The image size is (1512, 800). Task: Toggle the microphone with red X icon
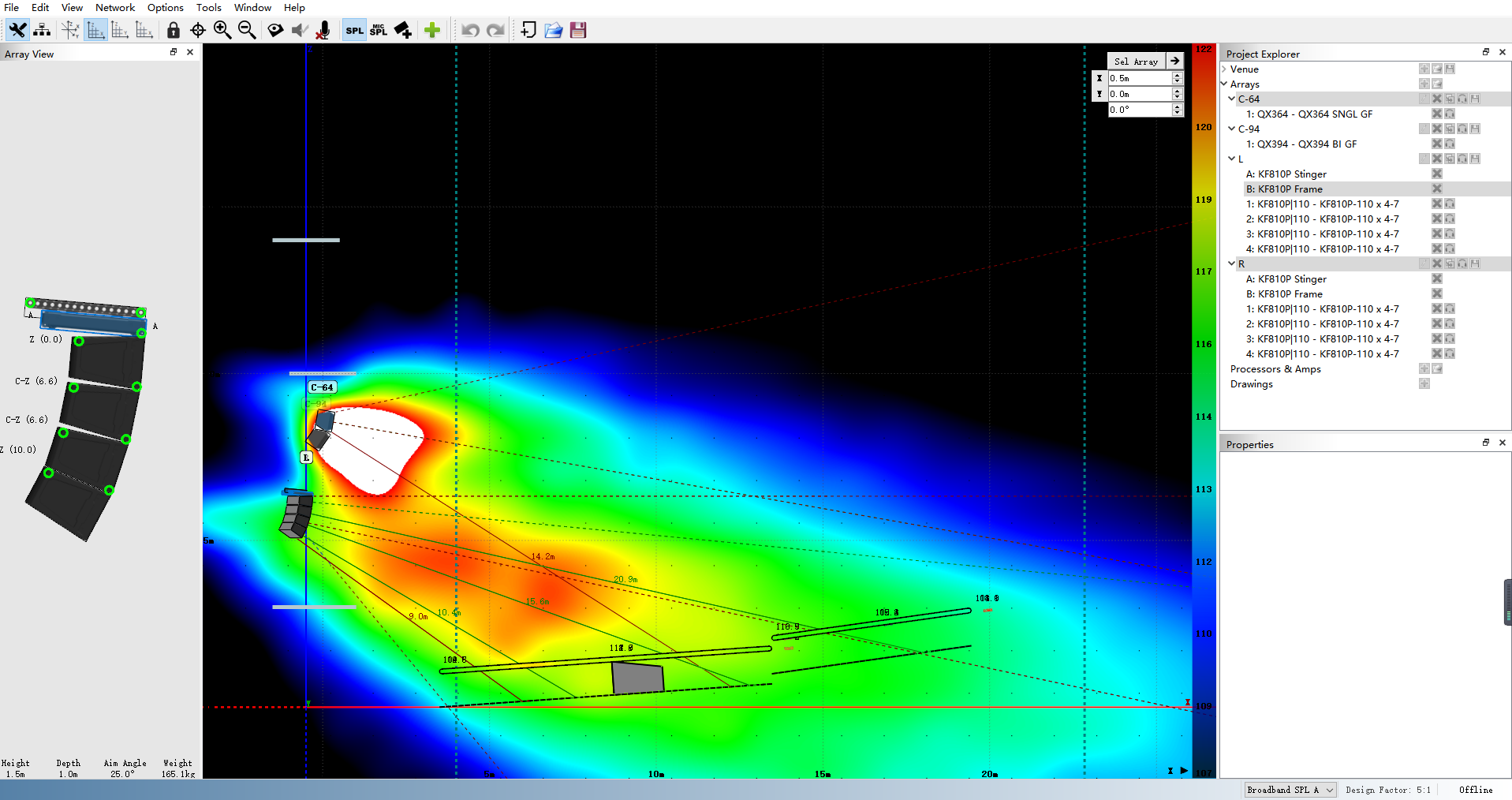point(323,30)
